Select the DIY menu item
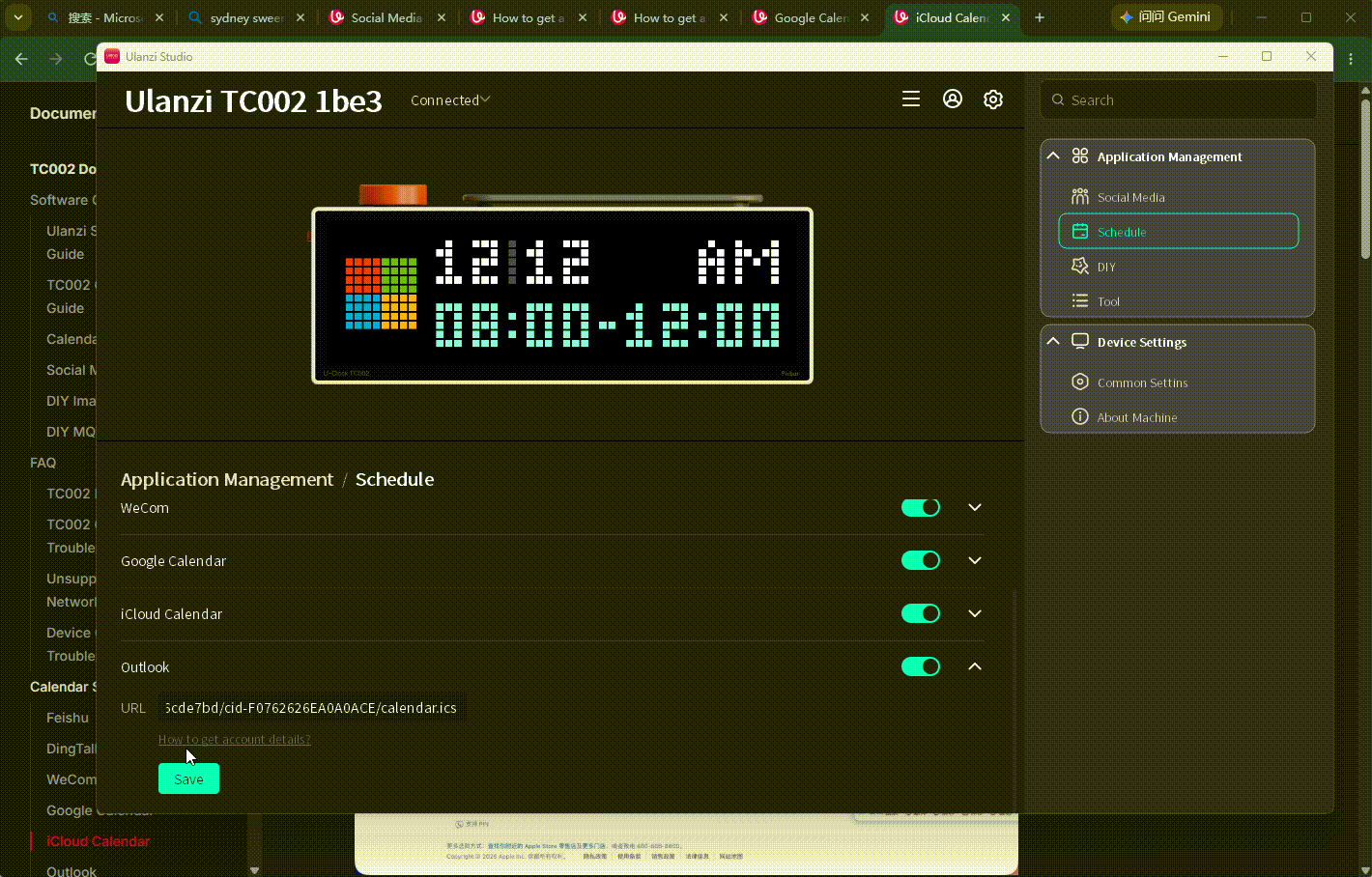1372x877 pixels. 1178,267
